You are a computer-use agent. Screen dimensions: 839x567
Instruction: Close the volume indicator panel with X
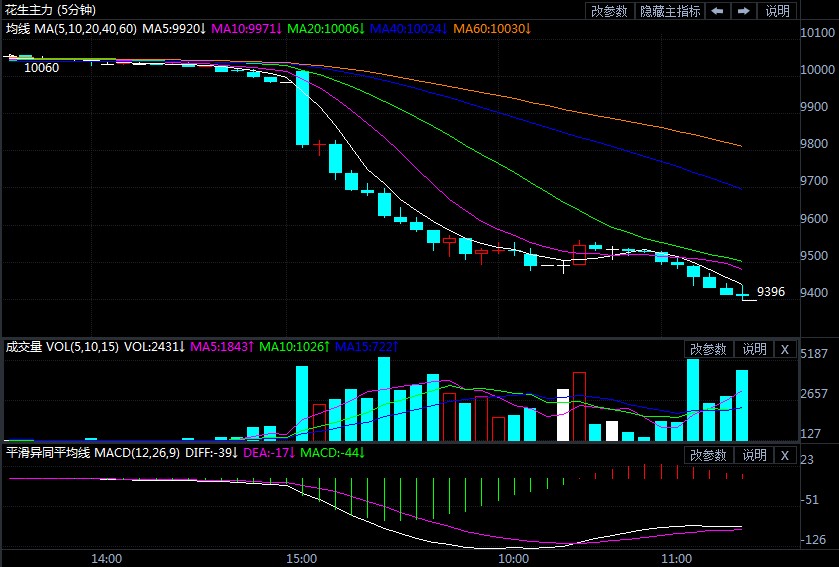pos(784,350)
